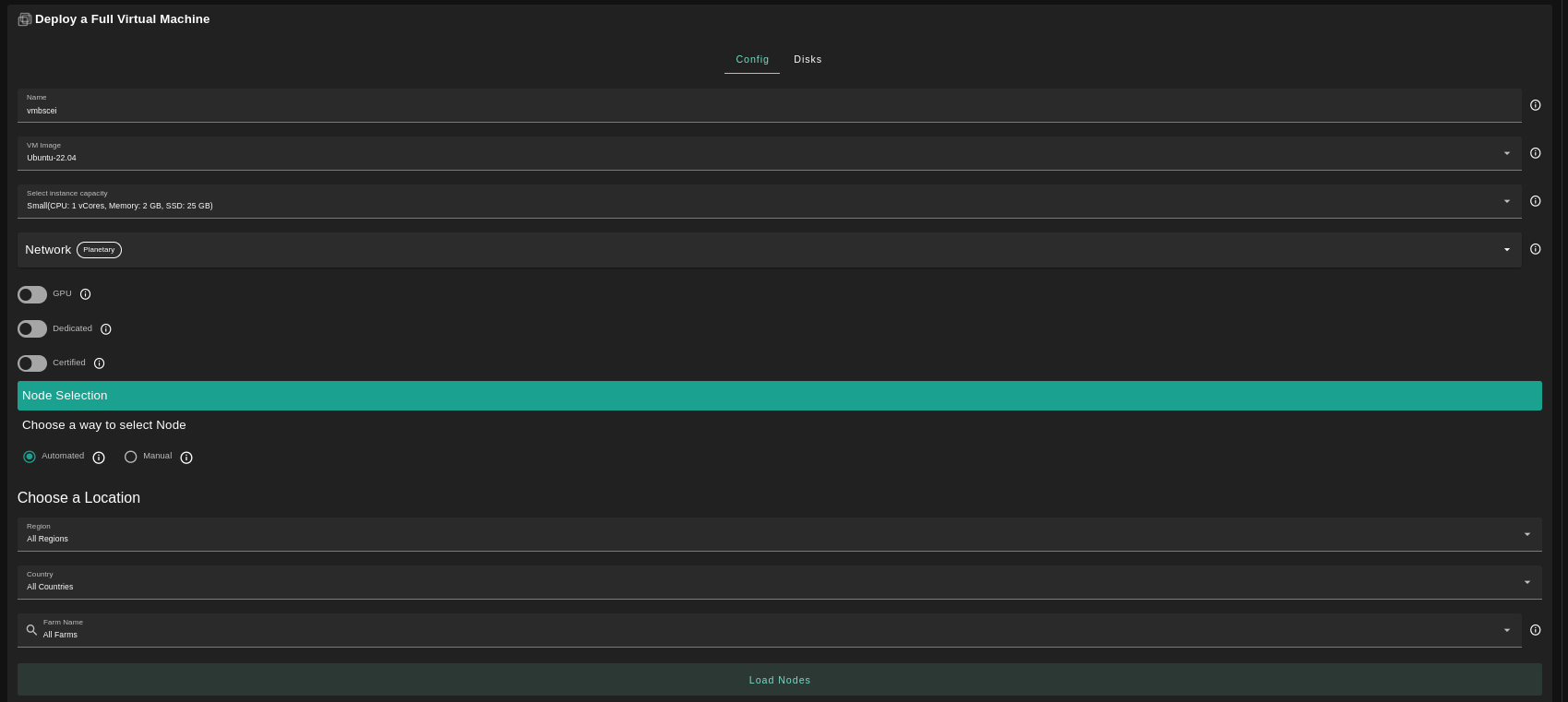Enable the Certified toggle switch
The width and height of the screenshot is (1568, 702).
32,363
